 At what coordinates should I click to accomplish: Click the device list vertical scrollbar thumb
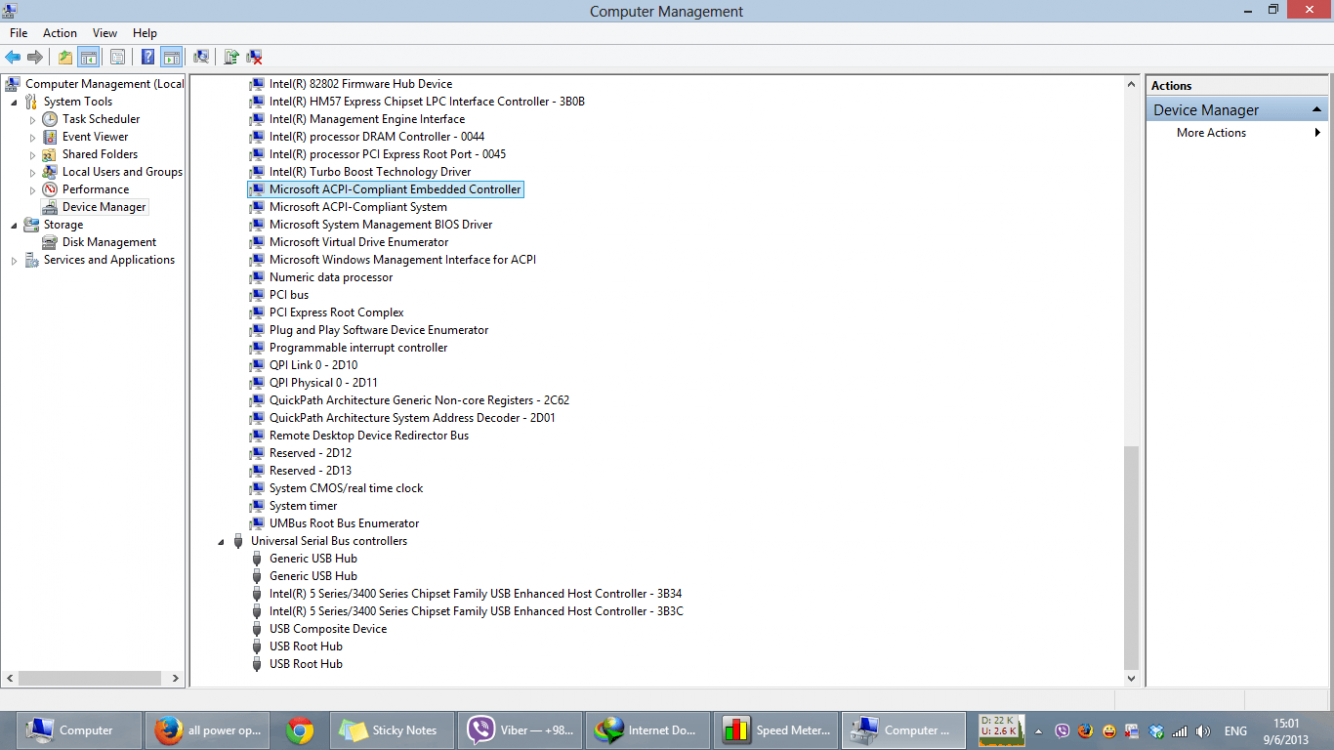tap(1131, 557)
